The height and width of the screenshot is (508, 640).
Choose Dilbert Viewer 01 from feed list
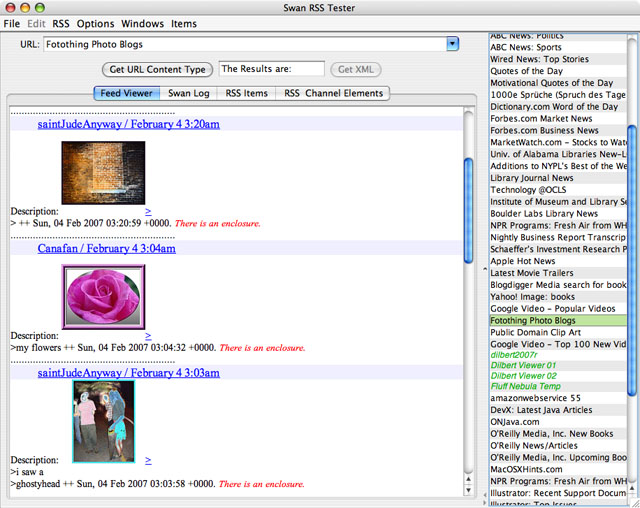point(523,365)
